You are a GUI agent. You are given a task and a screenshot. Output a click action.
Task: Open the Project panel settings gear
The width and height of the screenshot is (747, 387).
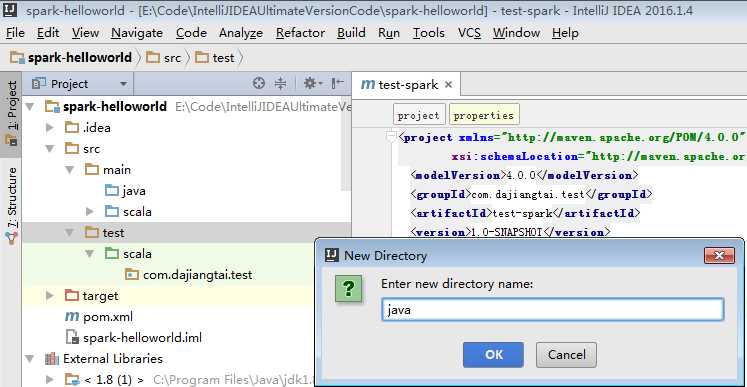313,83
